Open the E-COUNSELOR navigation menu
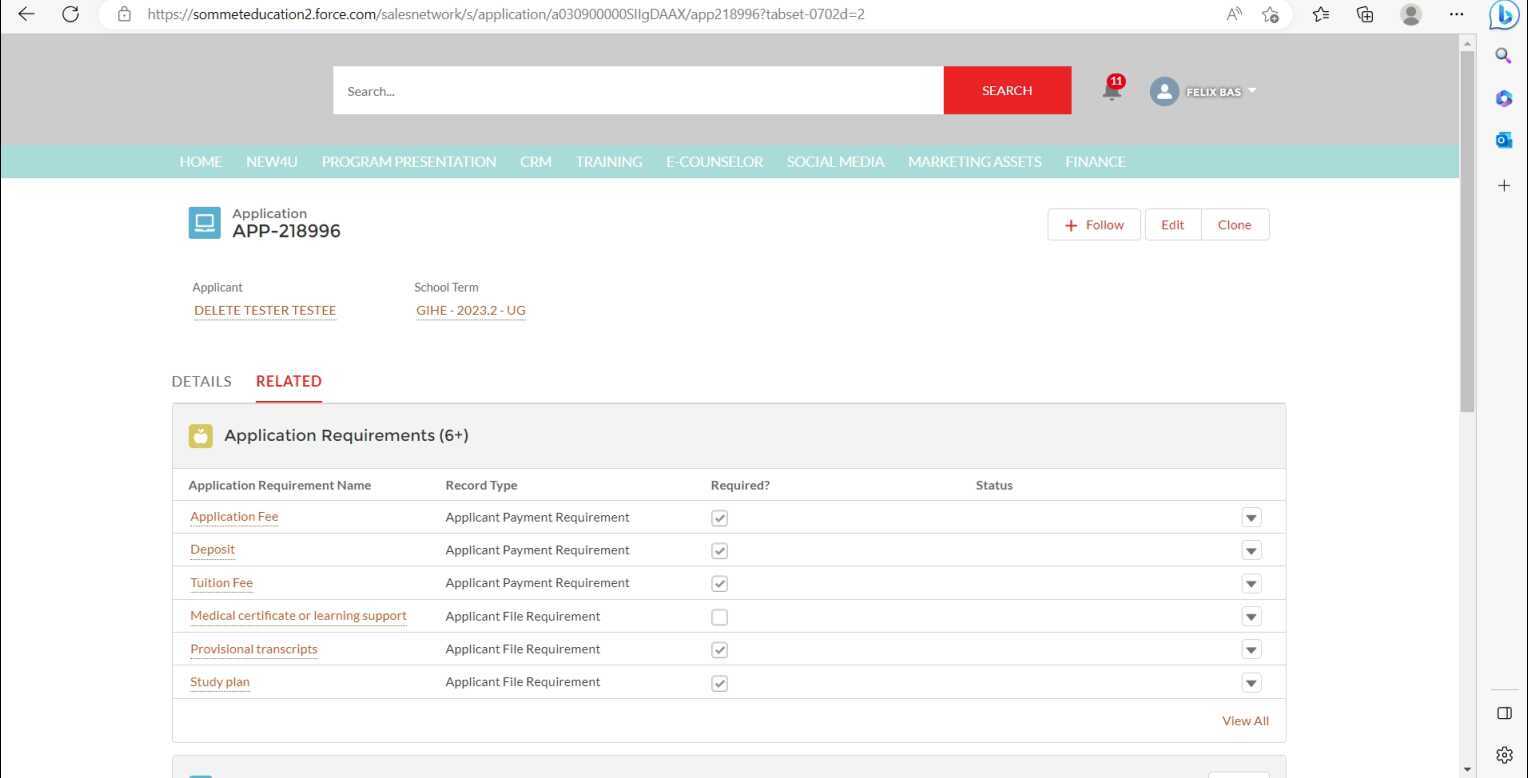Image resolution: width=1528 pixels, height=778 pixels. click(714, 162)
